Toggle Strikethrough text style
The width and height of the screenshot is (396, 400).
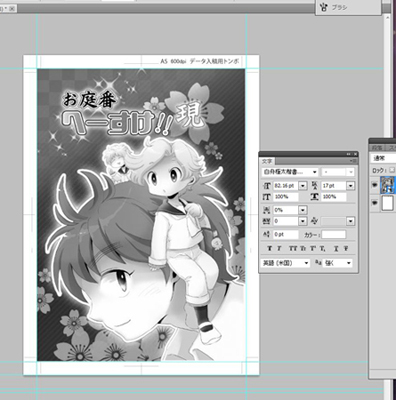coord(346,249)
